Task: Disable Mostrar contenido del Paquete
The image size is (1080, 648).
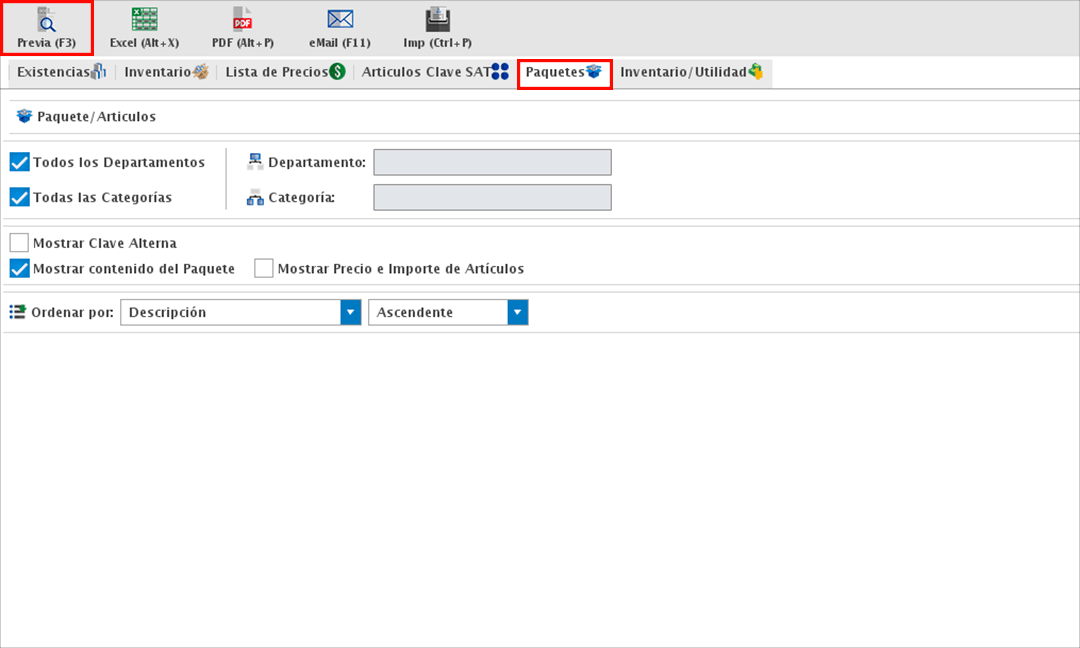Action: click(x=19, y=269)
